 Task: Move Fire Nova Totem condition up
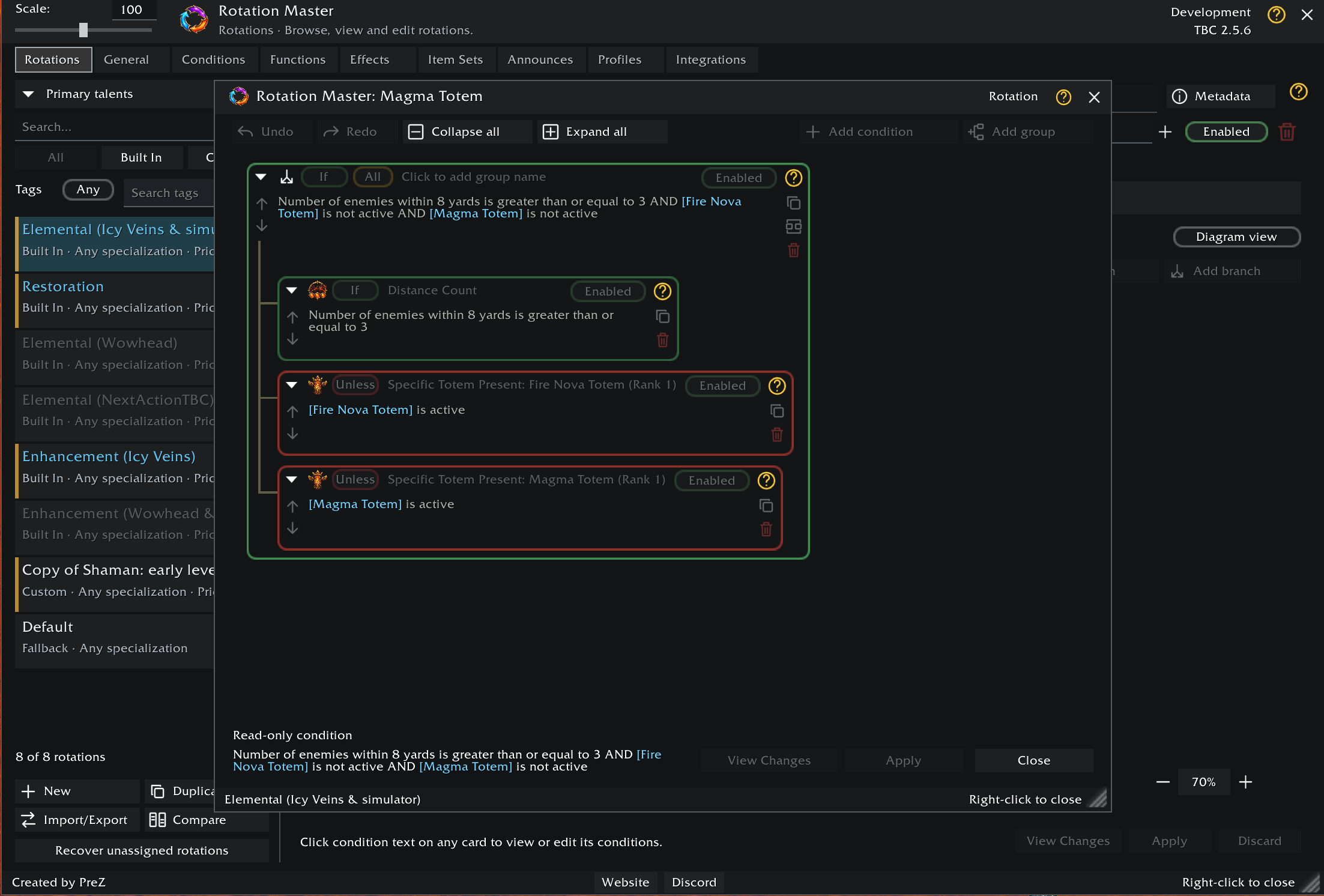[292, 411]
